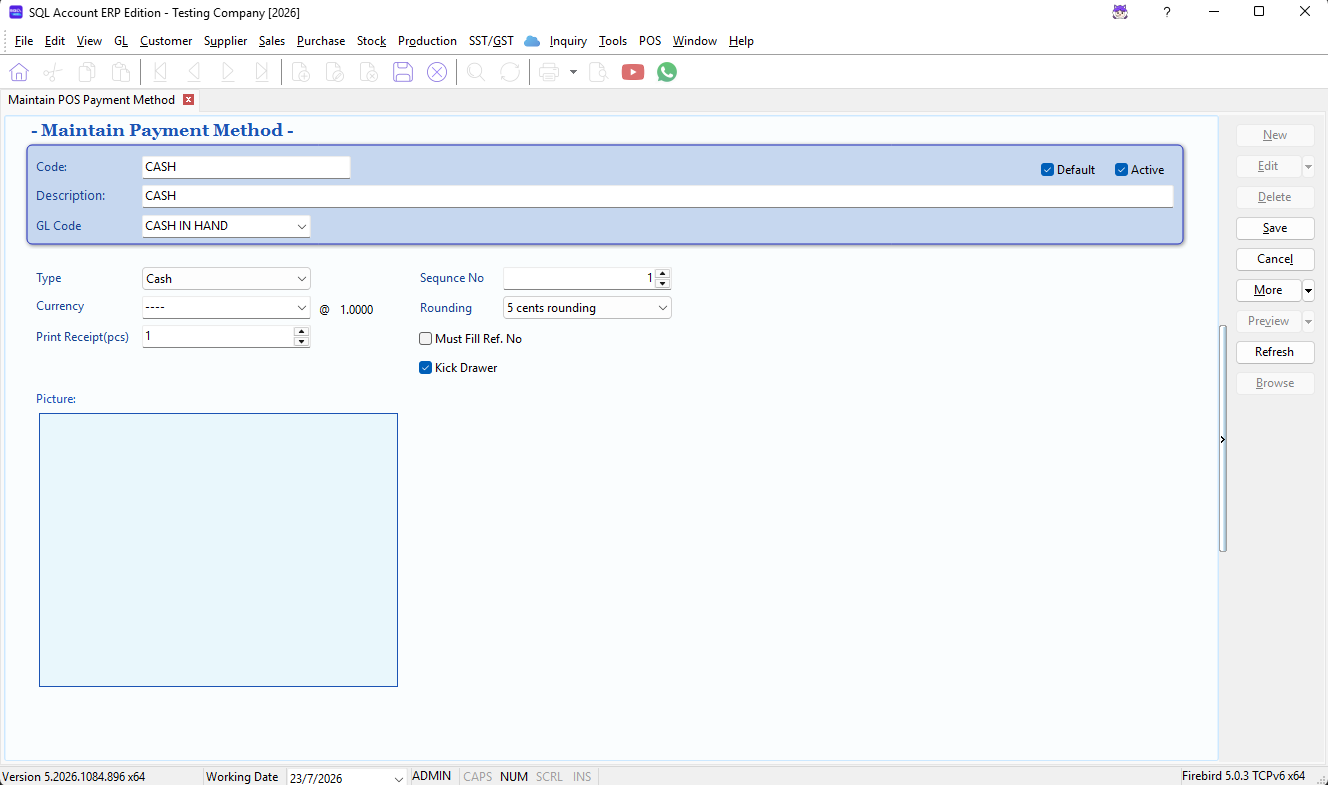Click the print preview document icon

598,72
